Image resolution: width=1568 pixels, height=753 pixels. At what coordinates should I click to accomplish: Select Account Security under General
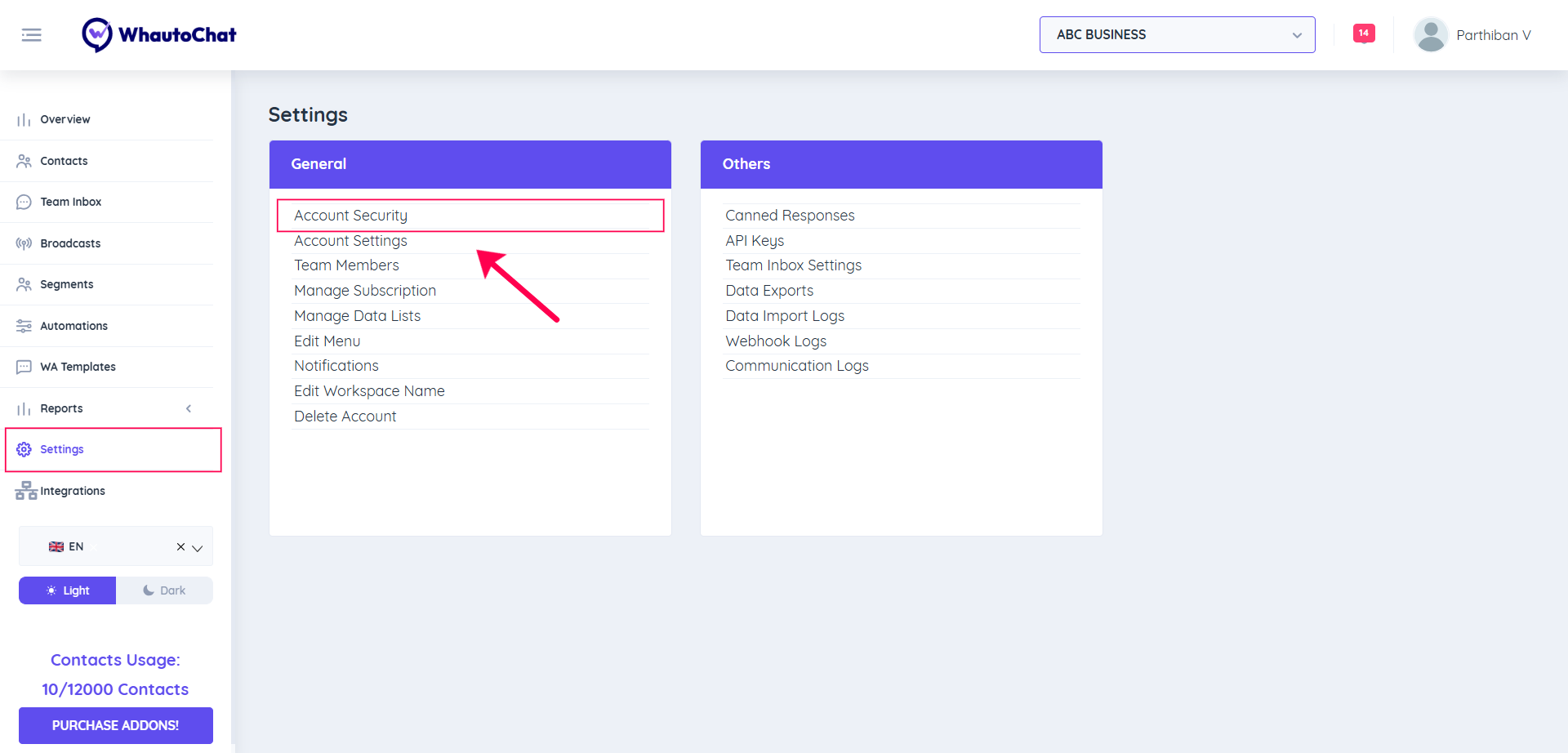pyautogui.click(x=350, y=215)
